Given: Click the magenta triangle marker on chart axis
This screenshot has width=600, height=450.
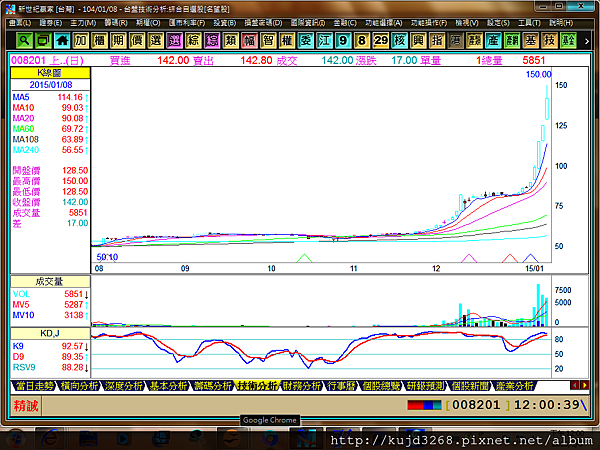Looking at the screenshot, I should tap(469, 258).
